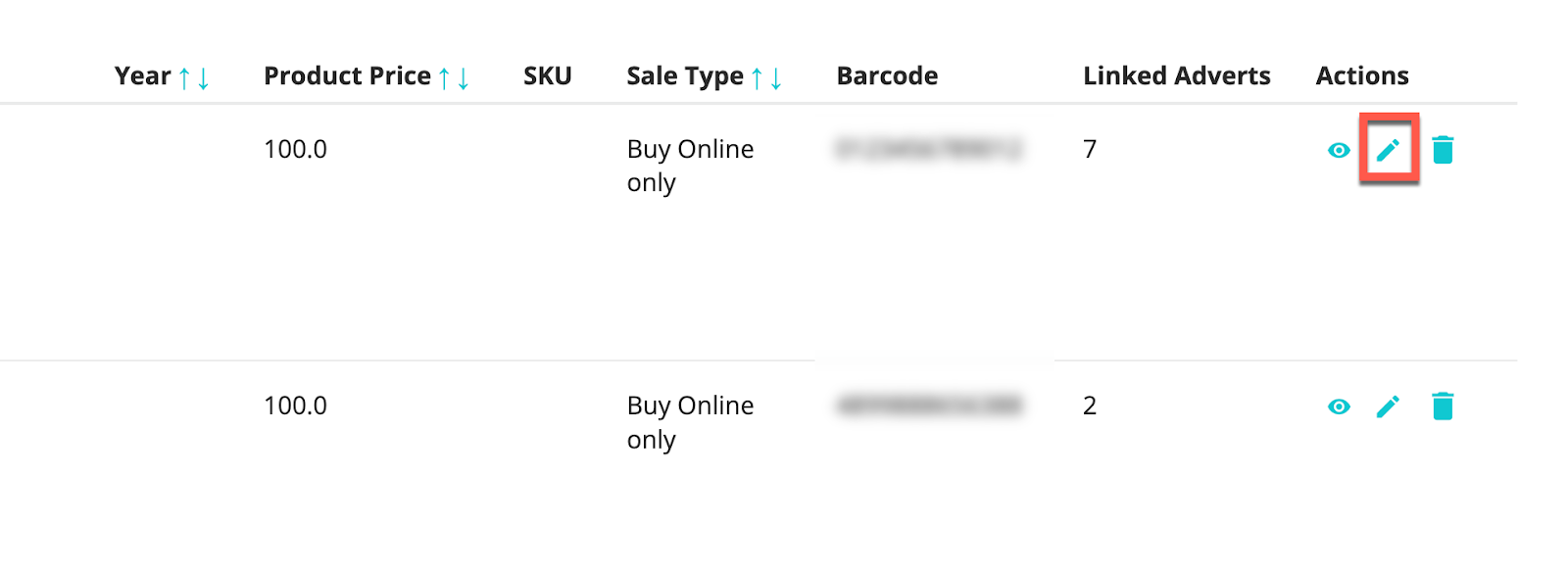Click the pencil edit icon in second row
Screen dimensions: 1568x573
pos(1388,406)
